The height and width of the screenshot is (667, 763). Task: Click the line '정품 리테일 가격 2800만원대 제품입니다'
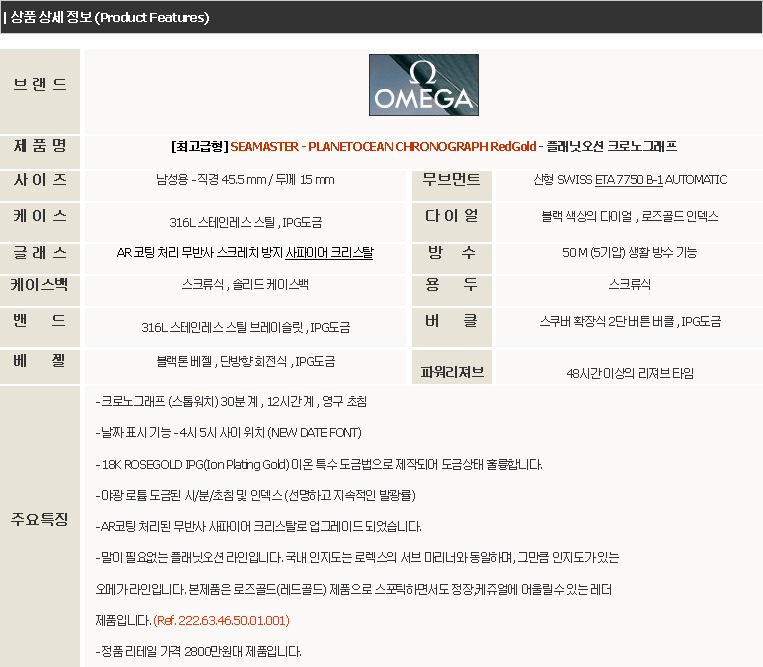pos(199,652)
